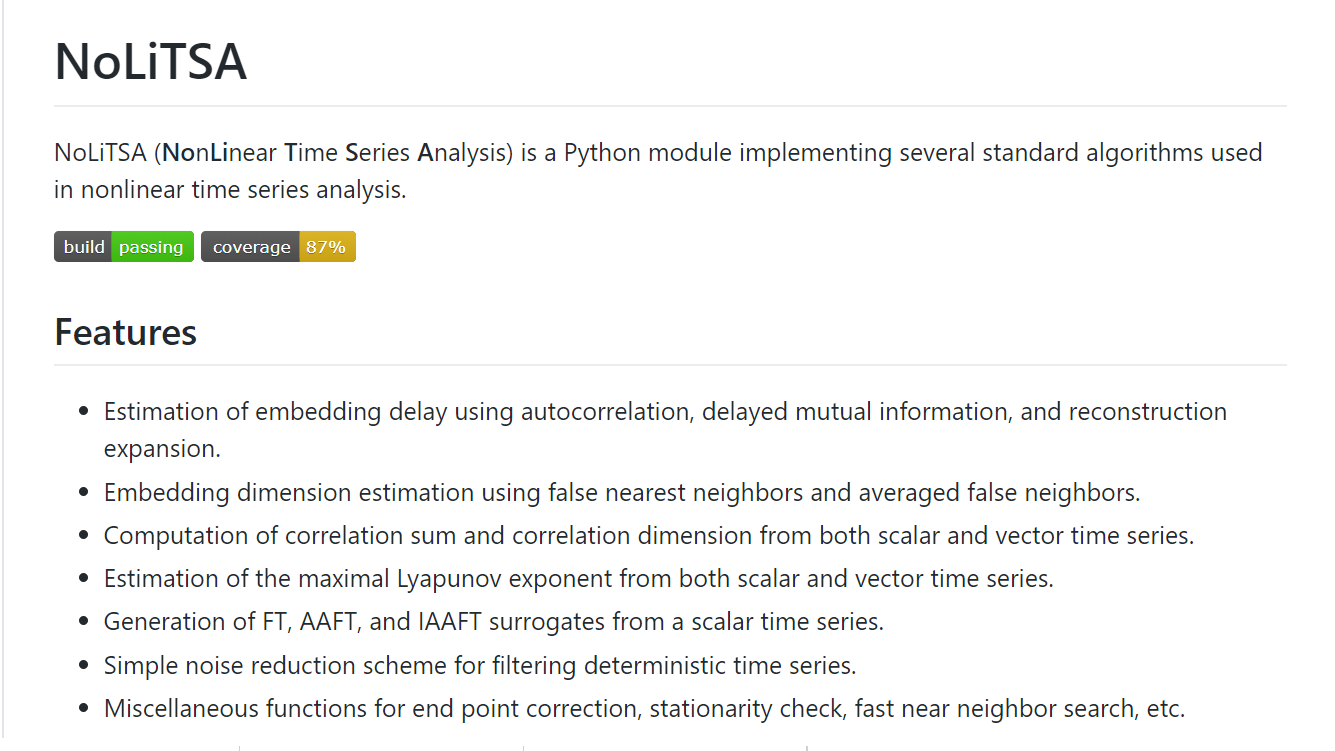Open the build passing badge
The width and height of the screenshot is (1335, 751).
tap(124, 247)
